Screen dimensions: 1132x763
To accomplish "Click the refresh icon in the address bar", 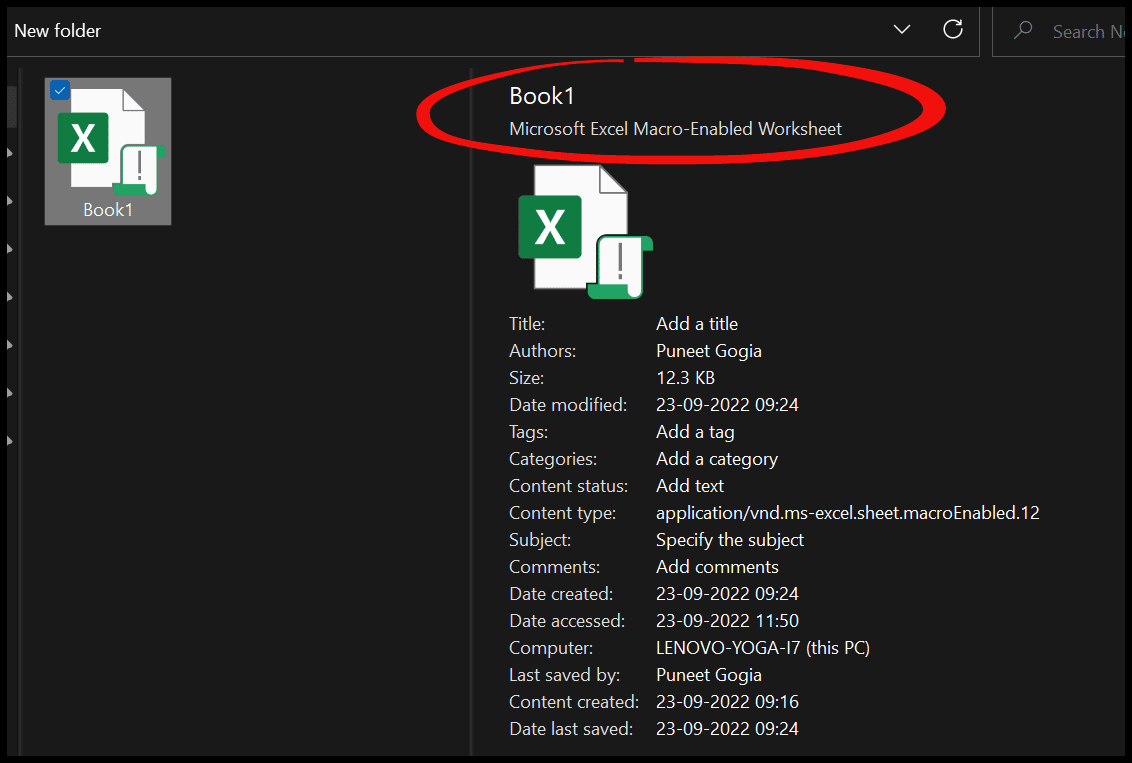I will click(x=952, y=29).
